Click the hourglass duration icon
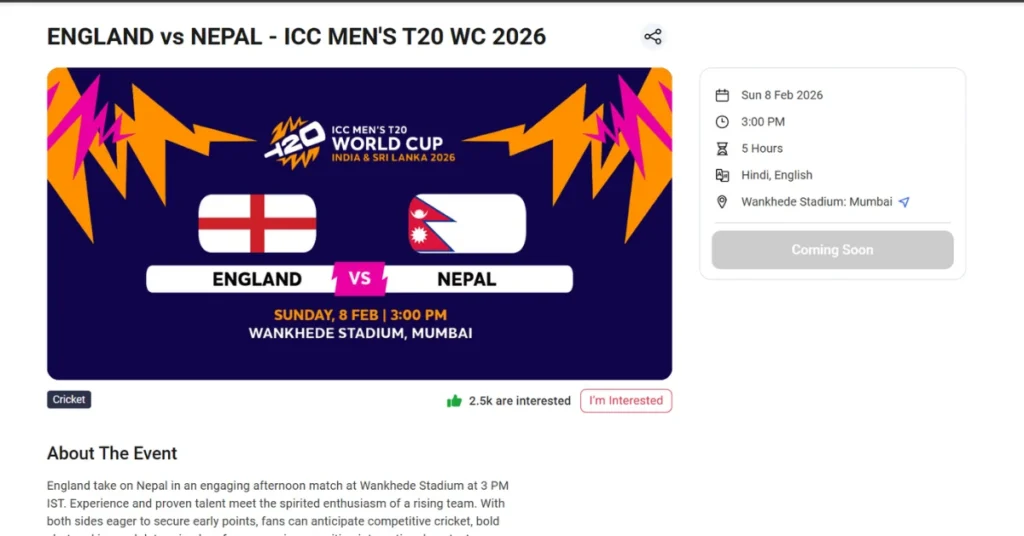 tap(722, 148)
